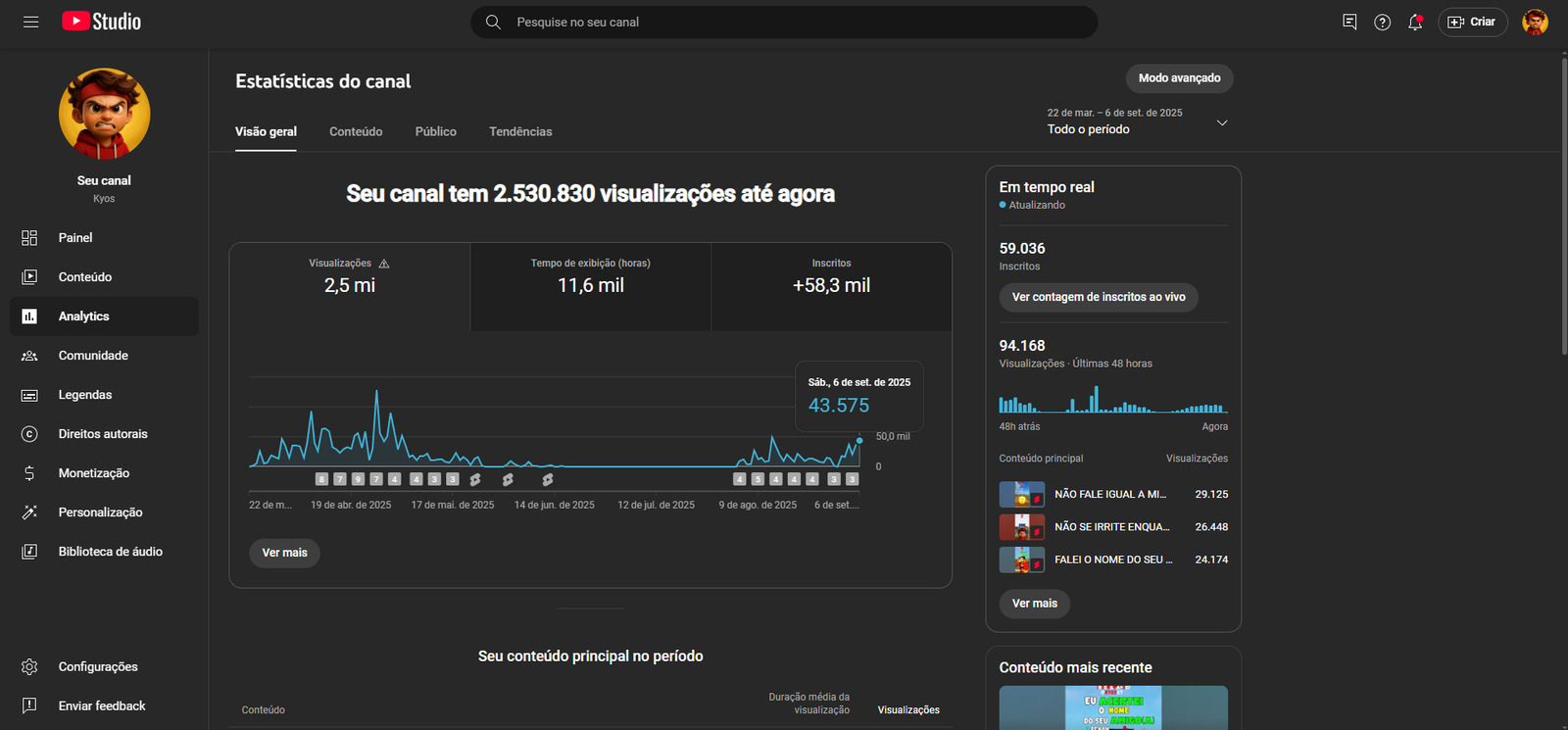Focus the Pesquise no seu canal search field
This screenshot has width=1568, height=730.
pyautogui.click(x=784, y=22)
